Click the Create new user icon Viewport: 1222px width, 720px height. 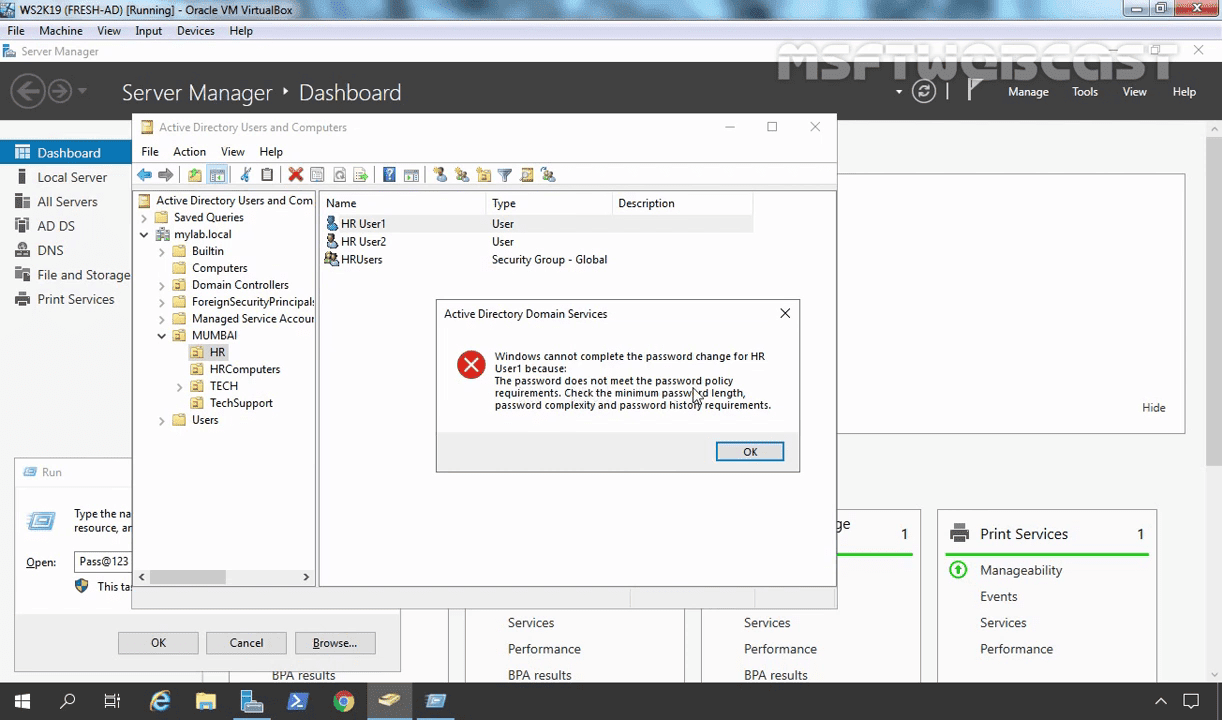[x=439, y=175]
